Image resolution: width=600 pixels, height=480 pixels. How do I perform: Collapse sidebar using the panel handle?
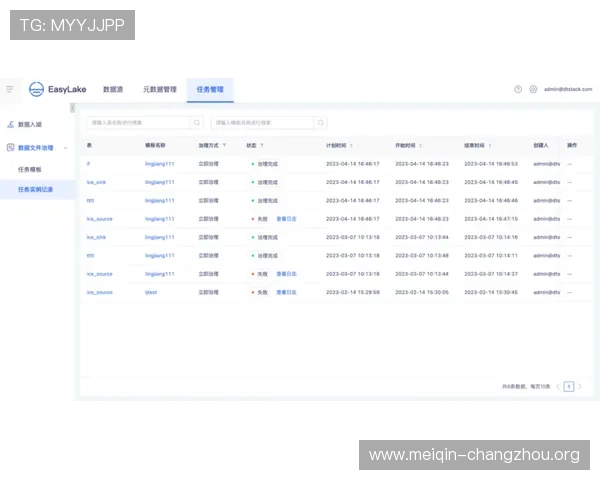[x=72, y=108]
